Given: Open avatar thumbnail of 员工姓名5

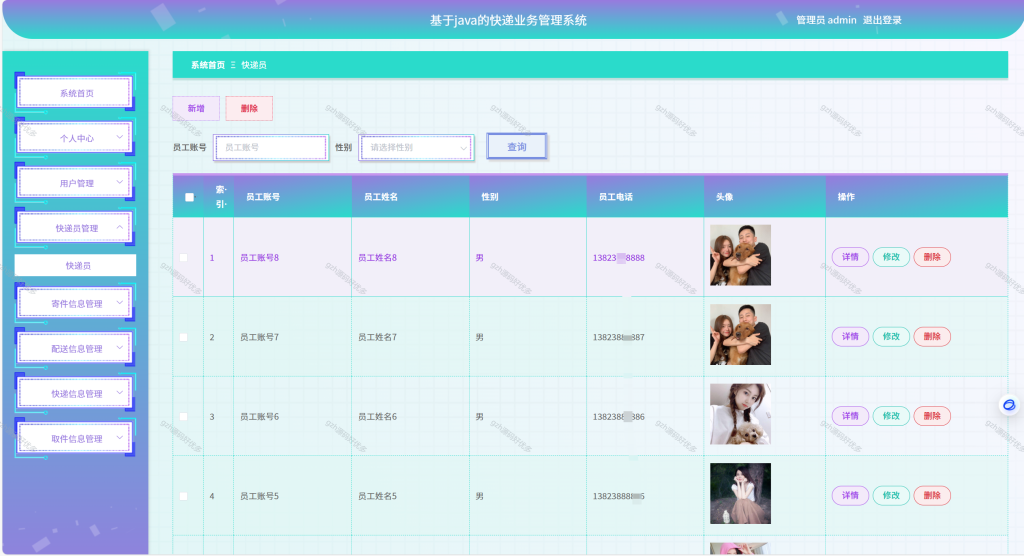Looking at the screenshot, I should (741, 494).
